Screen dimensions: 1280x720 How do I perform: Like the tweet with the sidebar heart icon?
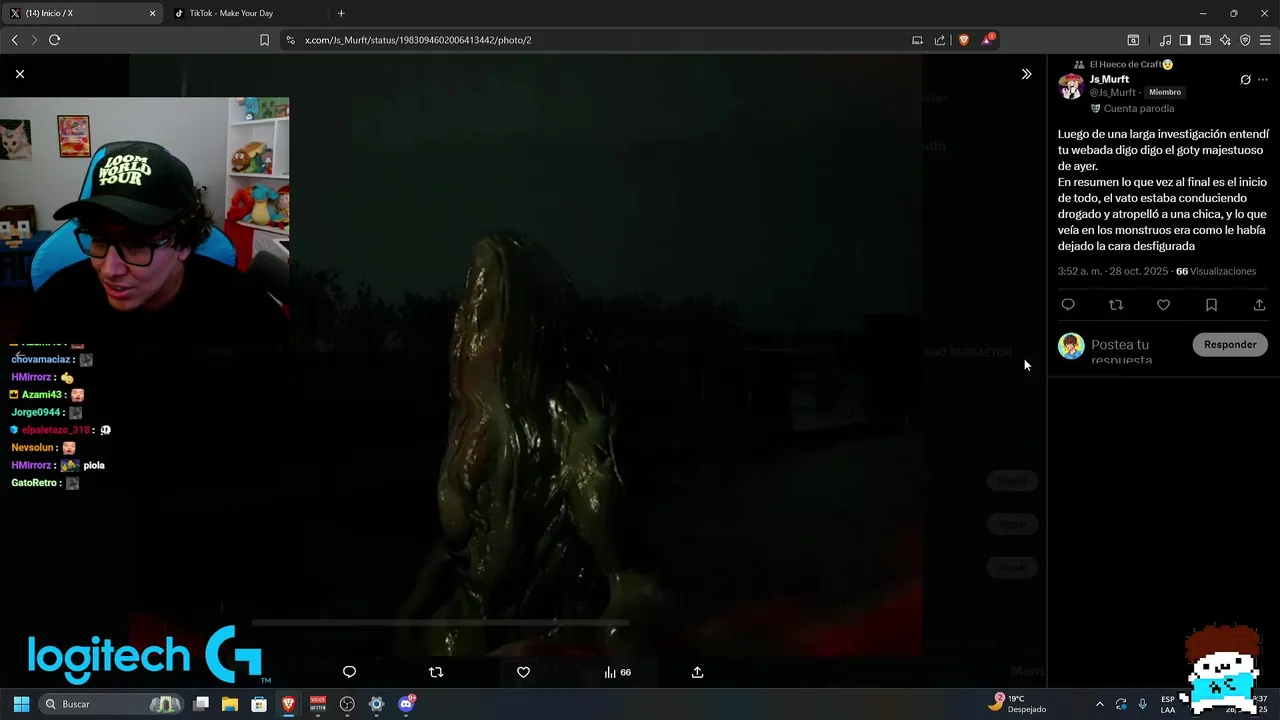click(1163, 305)
